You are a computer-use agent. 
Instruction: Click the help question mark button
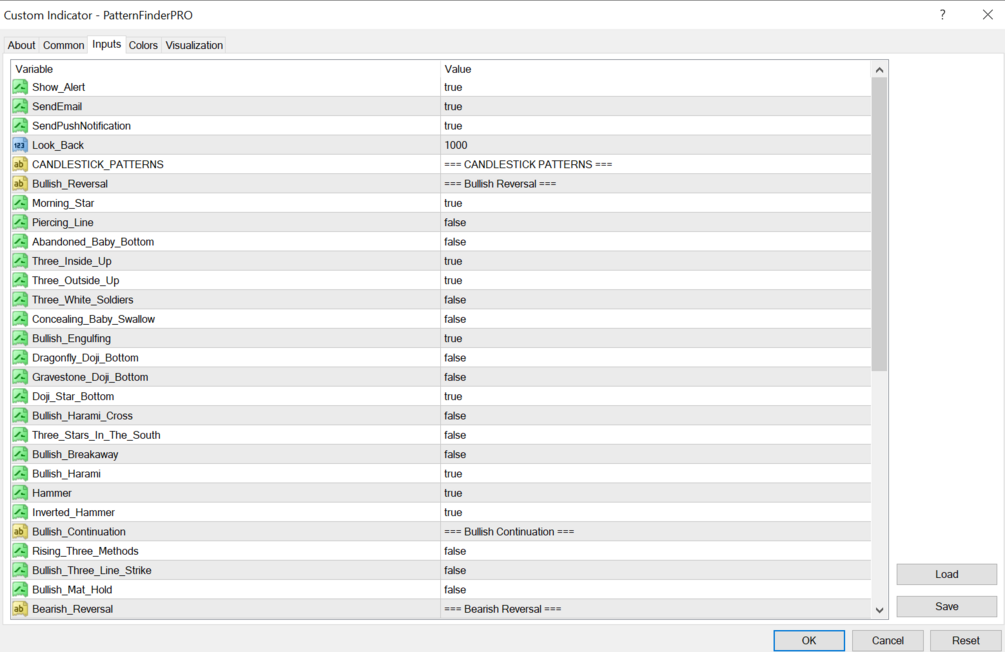942,15
